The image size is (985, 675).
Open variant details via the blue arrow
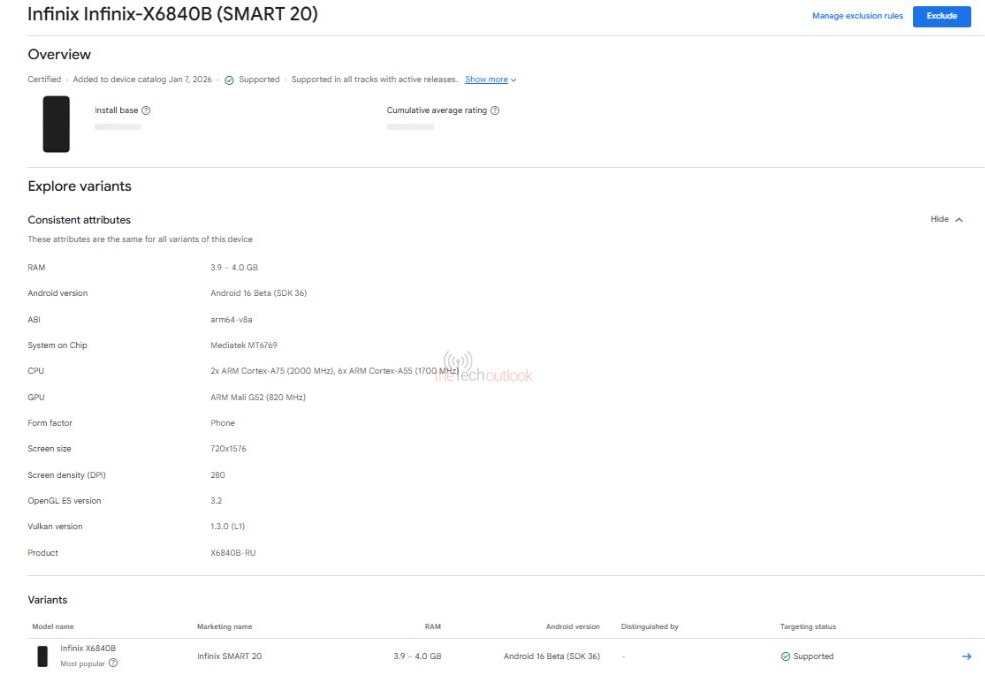point(966,656)
